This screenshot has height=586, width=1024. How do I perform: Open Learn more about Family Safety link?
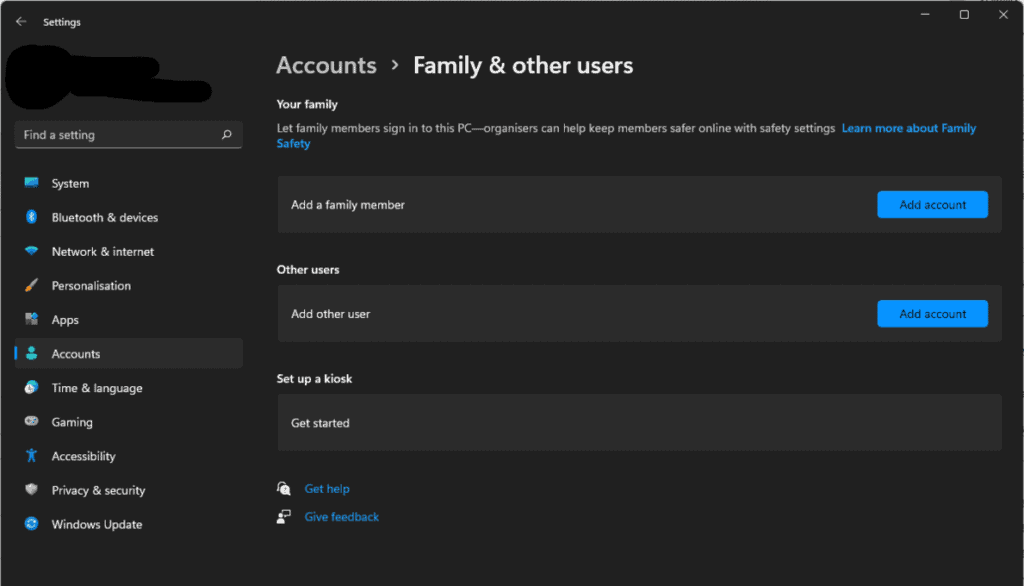[908, 128]
